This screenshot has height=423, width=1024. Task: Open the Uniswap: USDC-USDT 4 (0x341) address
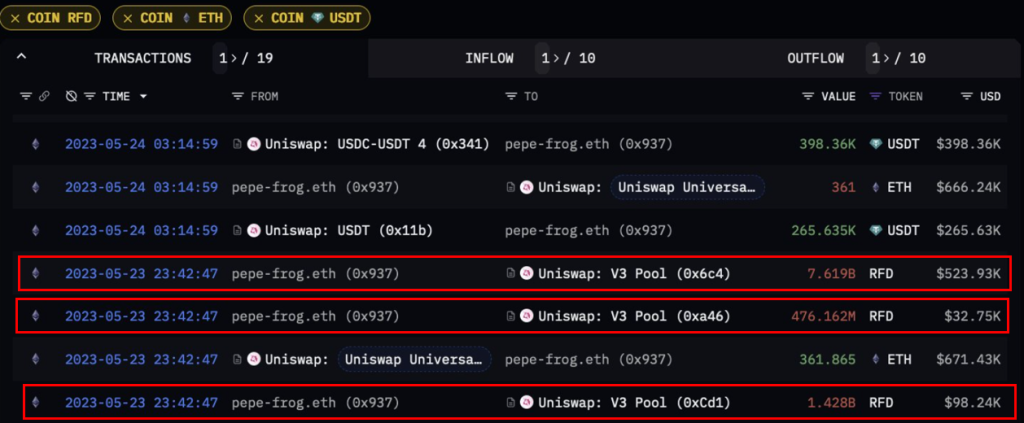[x=370, y=144]
